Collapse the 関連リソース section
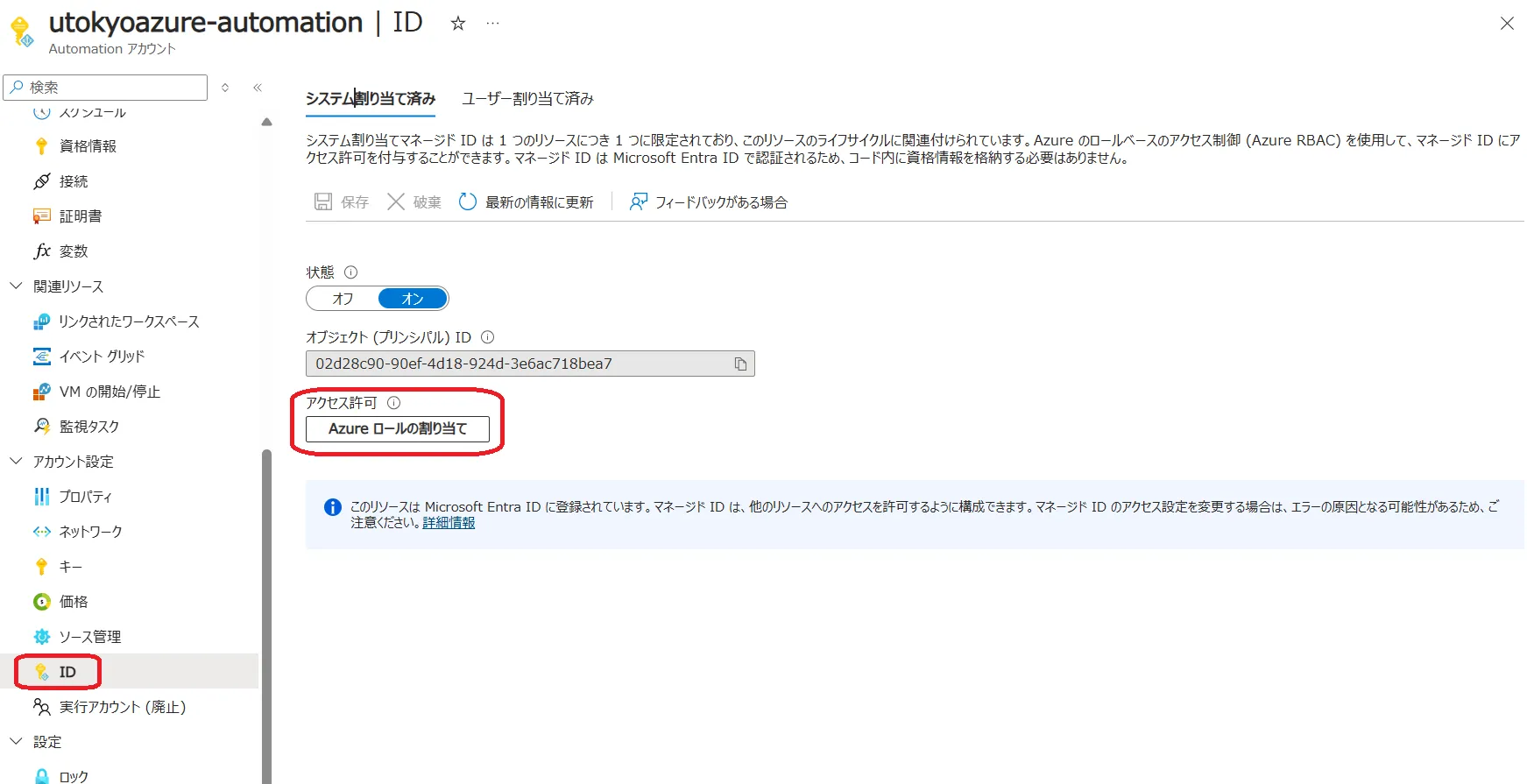This screenshot has height=784, width=1527. pos(16,286)
